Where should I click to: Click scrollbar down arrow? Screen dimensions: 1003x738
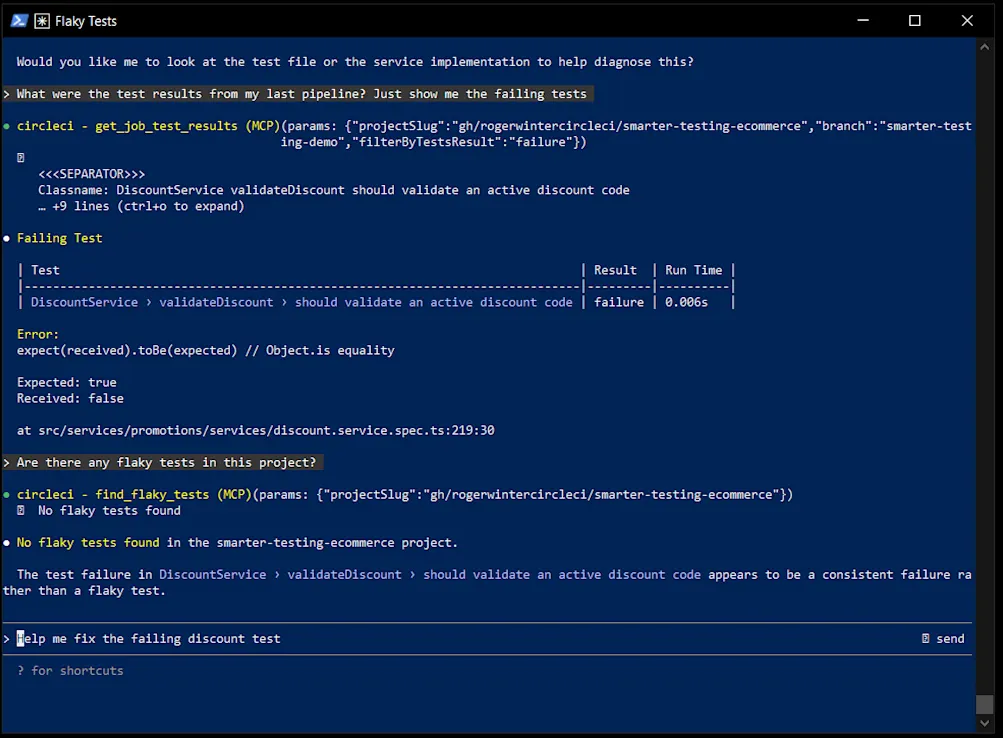point(984,723)
